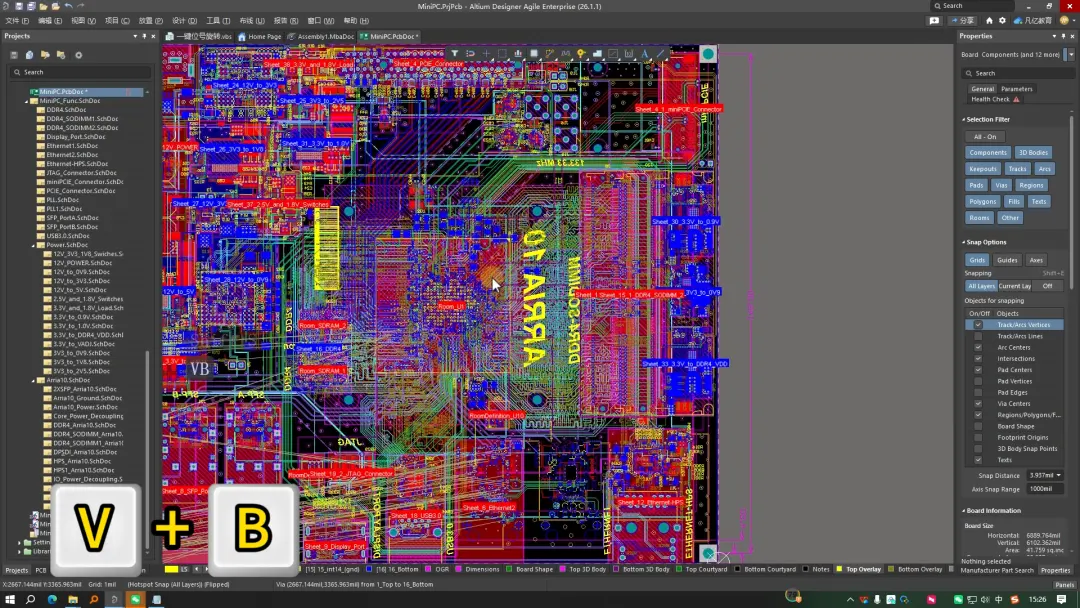
Task: Toggle Via Centers snapping checkbox
Action: [978, 403]
